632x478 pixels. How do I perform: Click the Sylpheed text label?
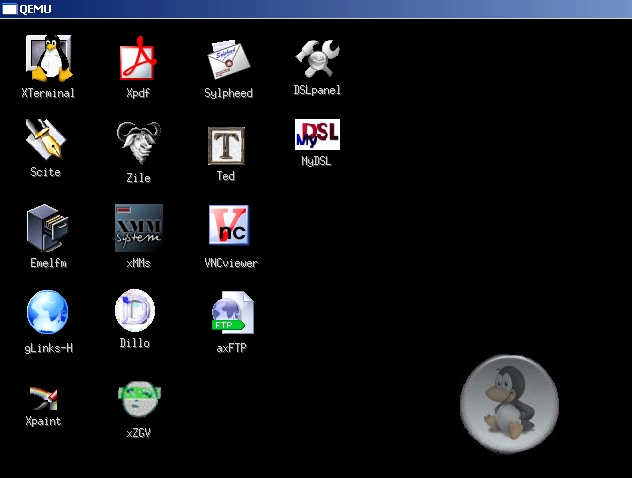(229, 93)
